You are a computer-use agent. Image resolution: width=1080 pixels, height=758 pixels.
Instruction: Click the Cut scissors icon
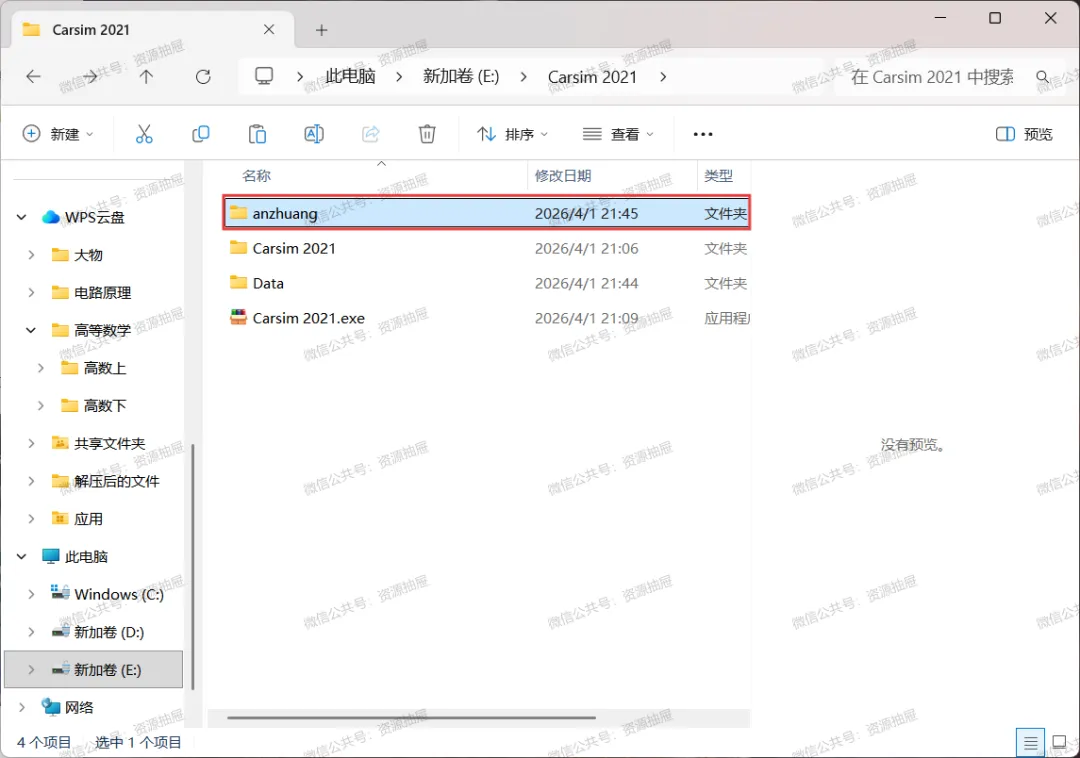coord(144,134)
